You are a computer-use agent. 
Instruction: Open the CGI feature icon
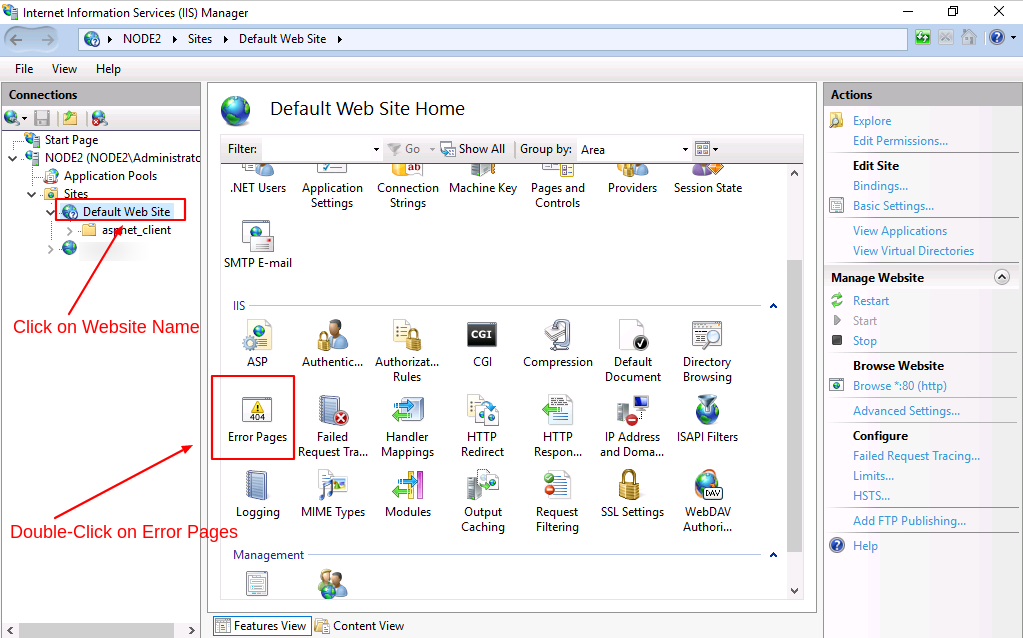tap(482, 344)
